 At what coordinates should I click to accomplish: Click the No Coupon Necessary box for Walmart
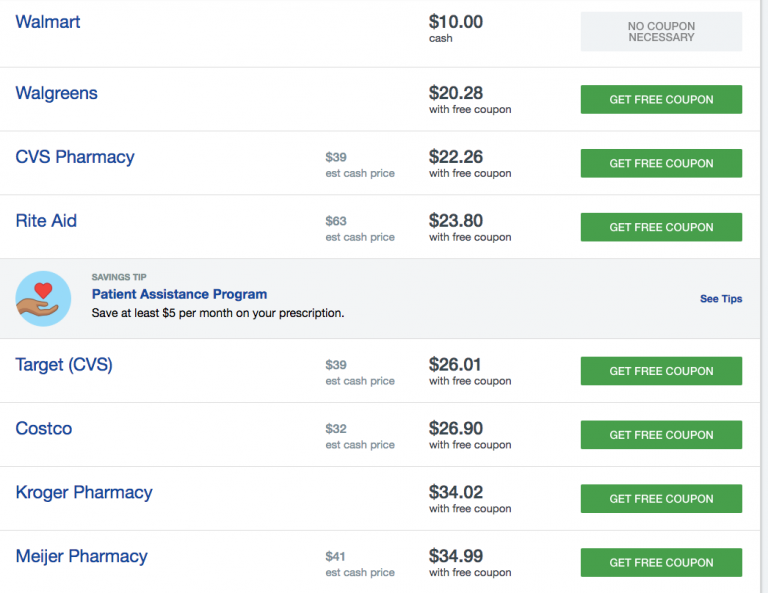point(661,32)
